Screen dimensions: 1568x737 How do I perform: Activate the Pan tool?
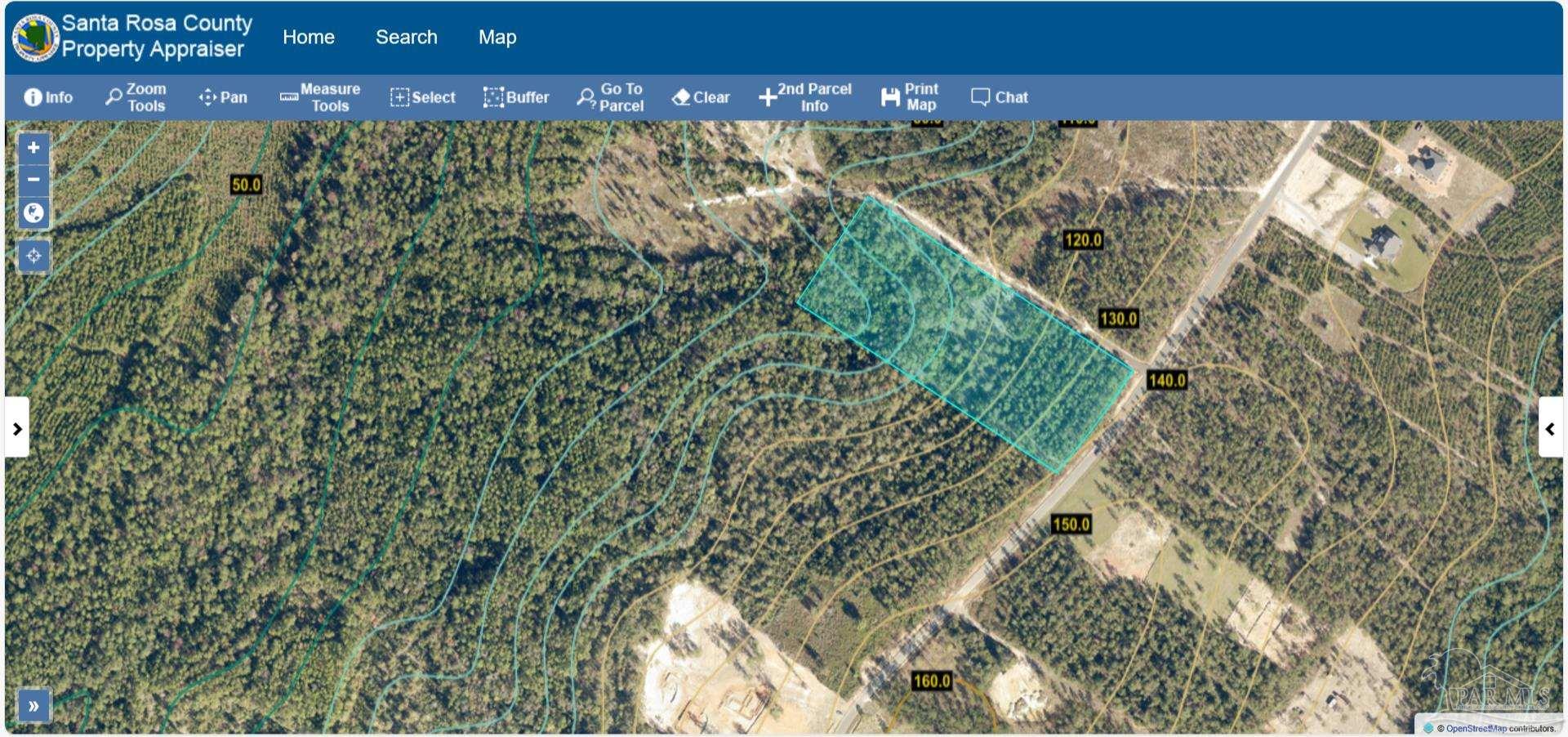coord(222,96)
